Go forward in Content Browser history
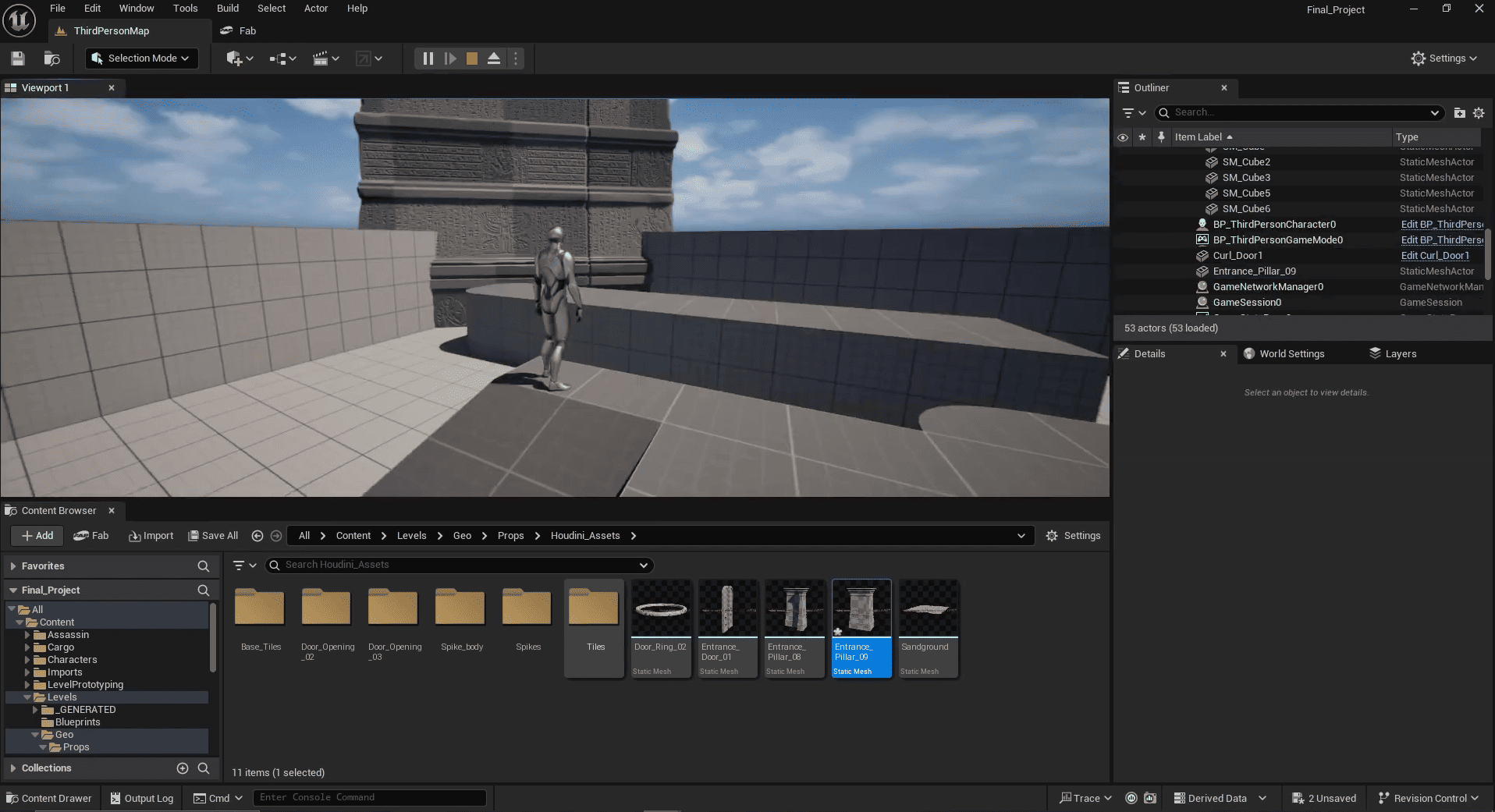1495x812 pixels. pyautogui.click(x=276, y=536)
